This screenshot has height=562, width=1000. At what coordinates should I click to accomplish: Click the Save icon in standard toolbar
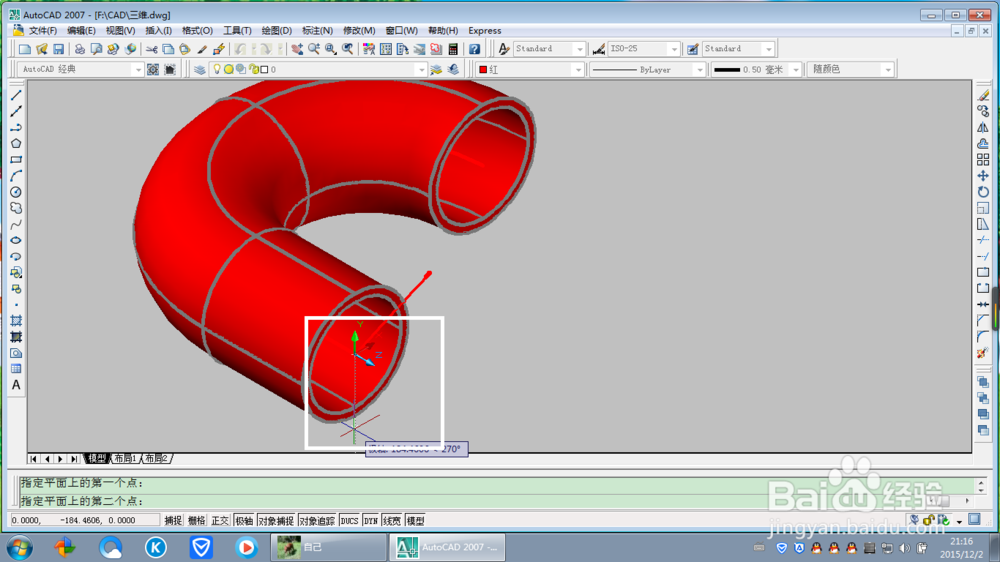tap(59, 49)
